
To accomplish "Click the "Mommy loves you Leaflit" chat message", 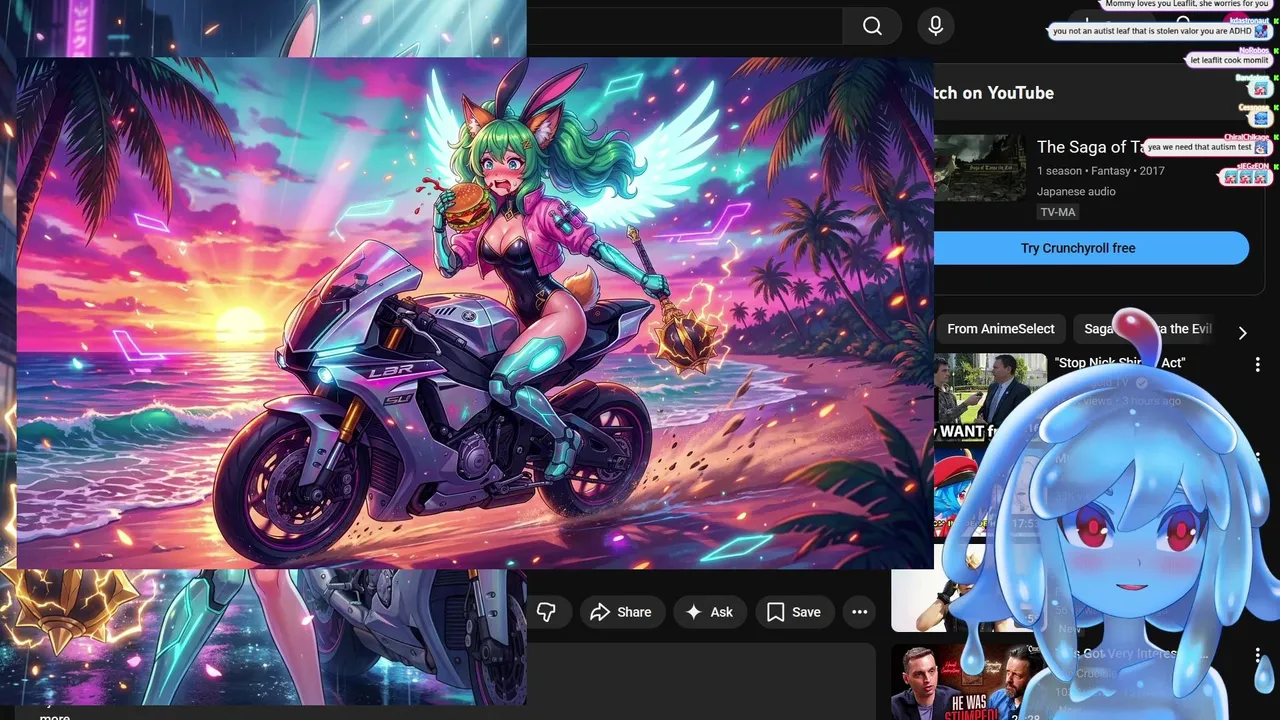I will click(x=1187, y=4).
